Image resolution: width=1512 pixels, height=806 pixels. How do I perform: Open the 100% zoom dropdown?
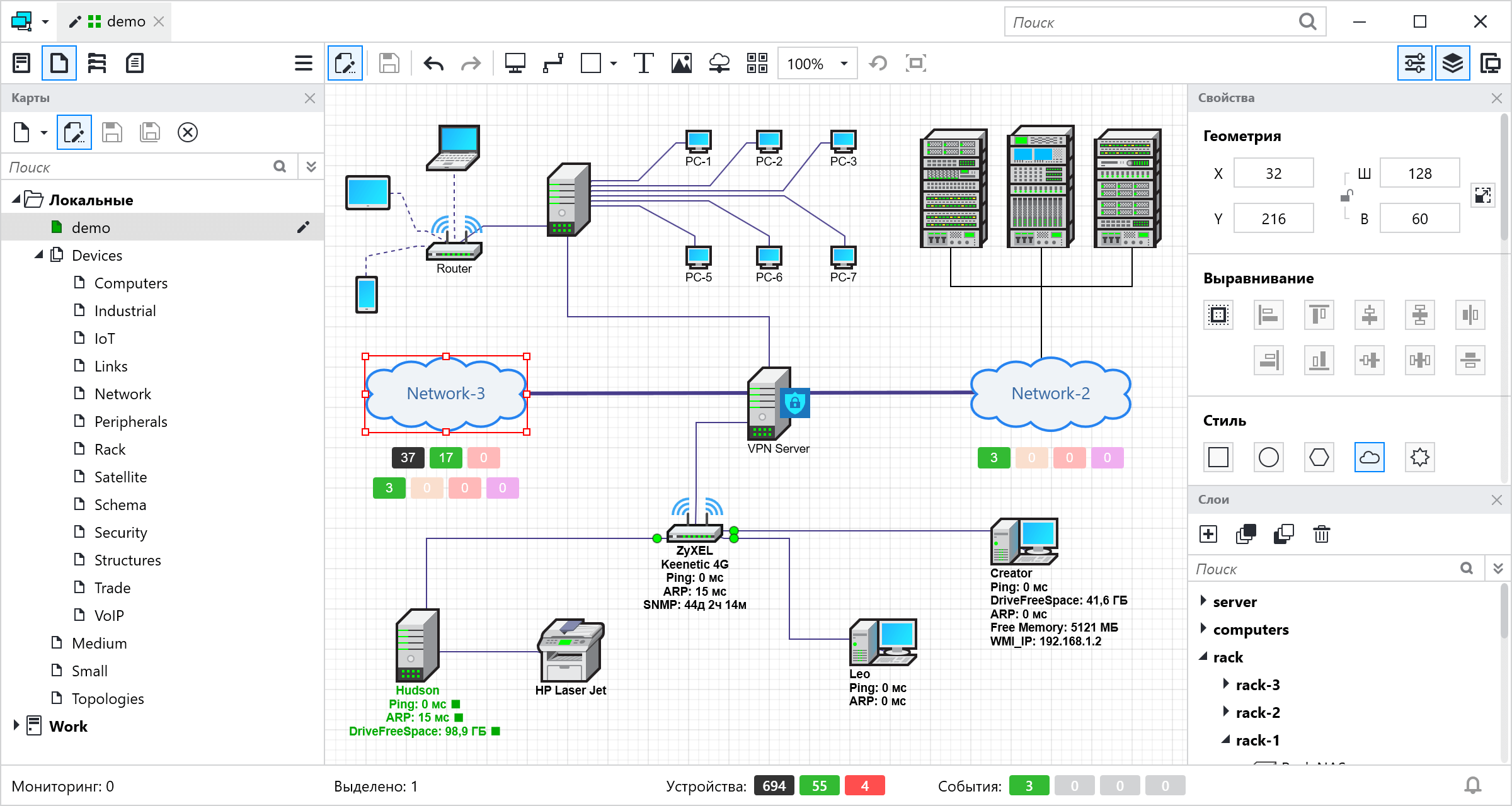click(x=844, y=64)
